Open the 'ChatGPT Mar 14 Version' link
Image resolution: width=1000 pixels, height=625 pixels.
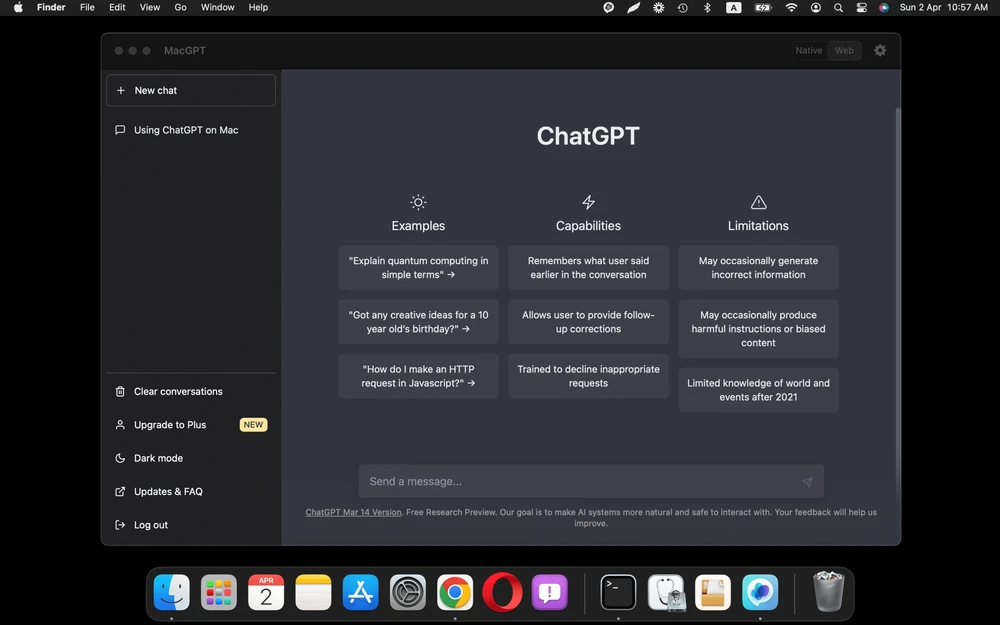353,512
